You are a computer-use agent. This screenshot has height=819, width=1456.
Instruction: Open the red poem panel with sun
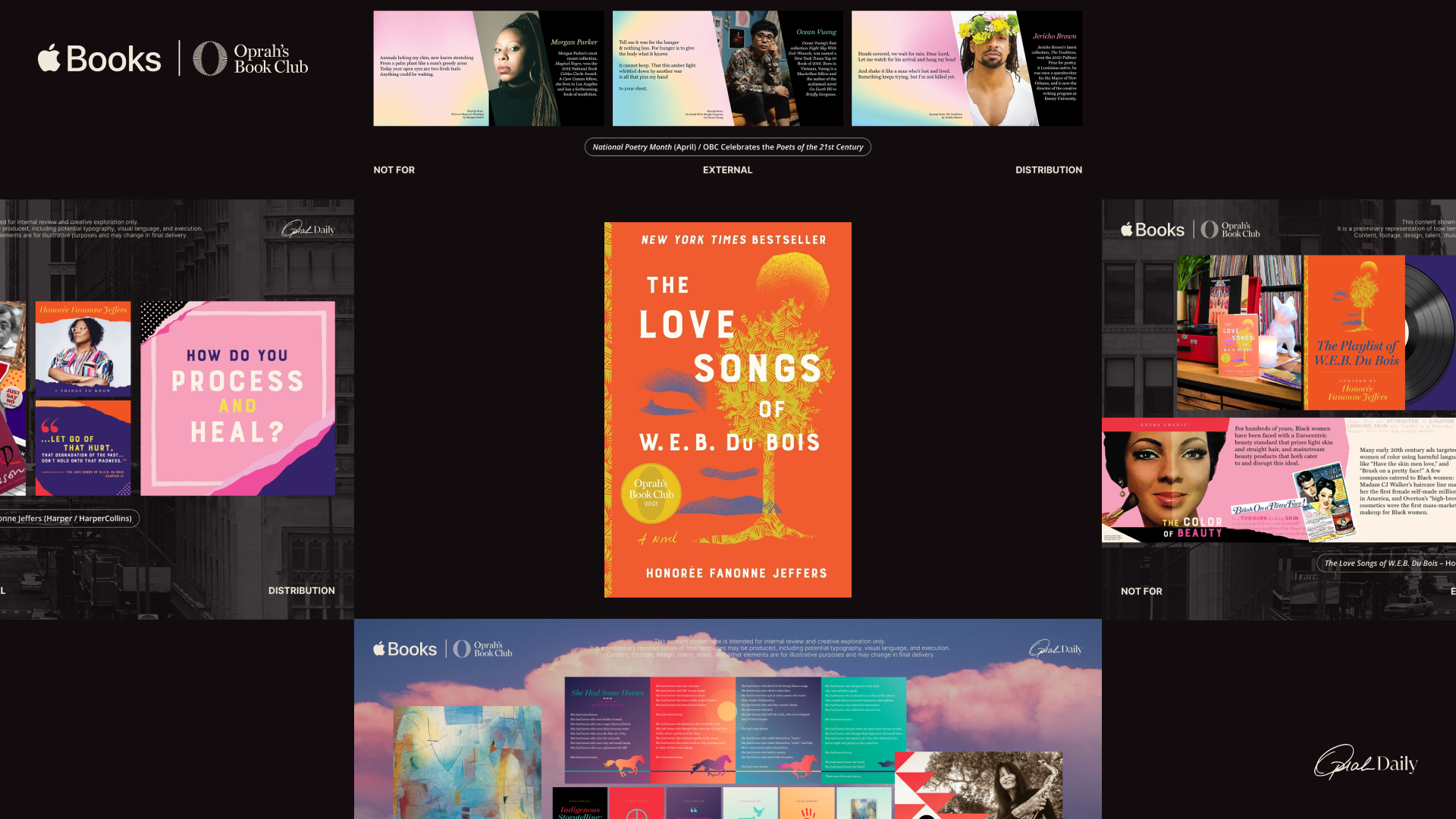[693, 730]
